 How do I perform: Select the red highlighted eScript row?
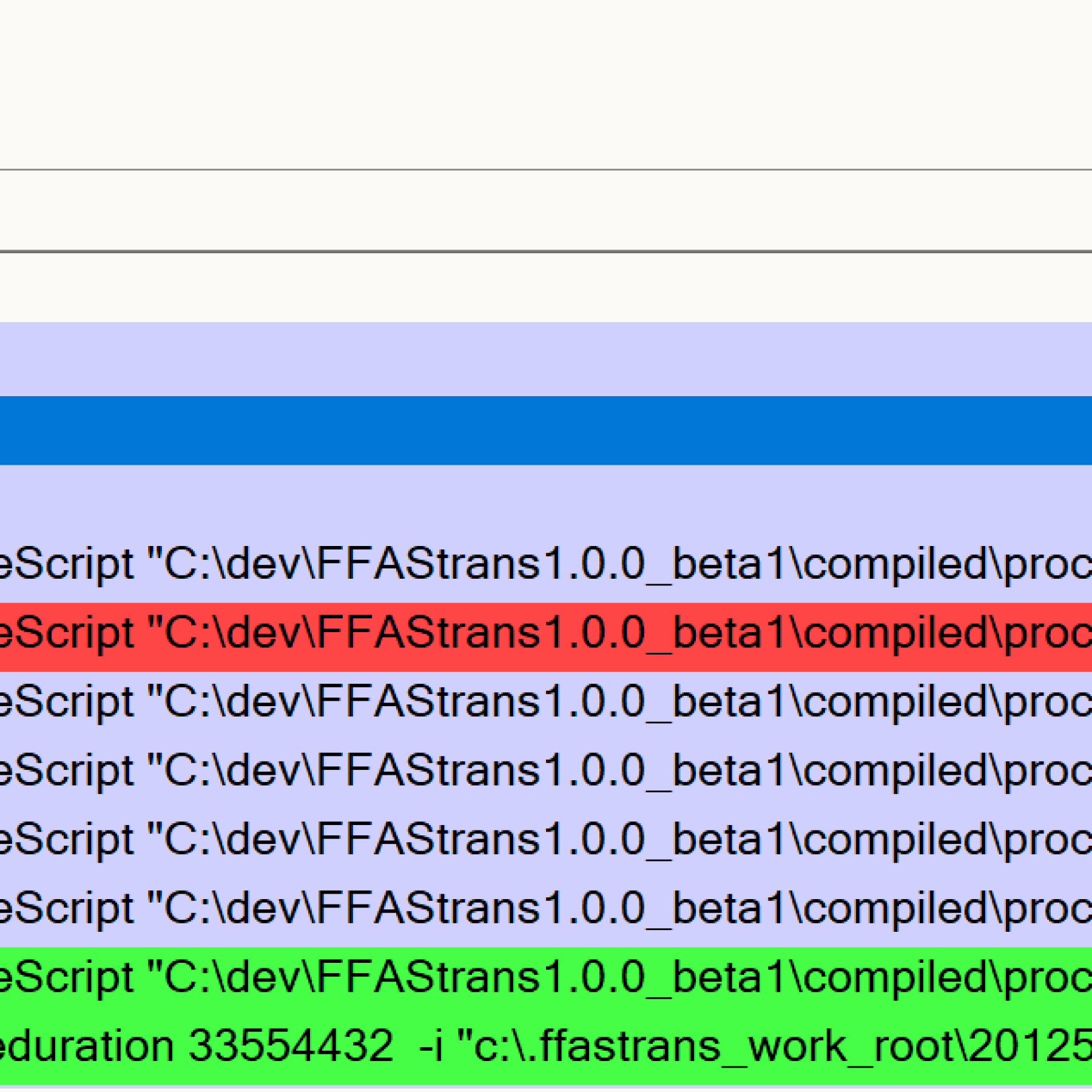tap(546, 636)
